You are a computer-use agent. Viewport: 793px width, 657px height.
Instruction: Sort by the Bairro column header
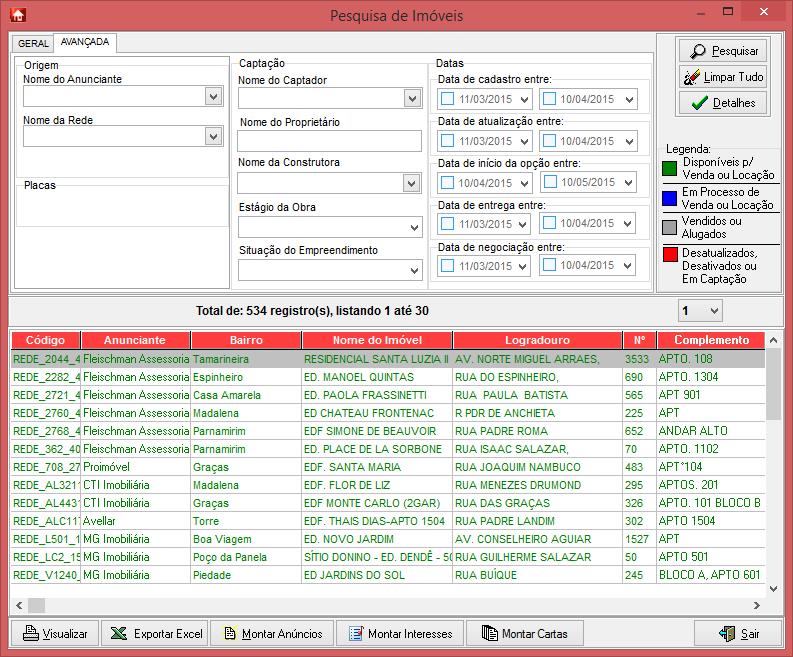point(245,340)
